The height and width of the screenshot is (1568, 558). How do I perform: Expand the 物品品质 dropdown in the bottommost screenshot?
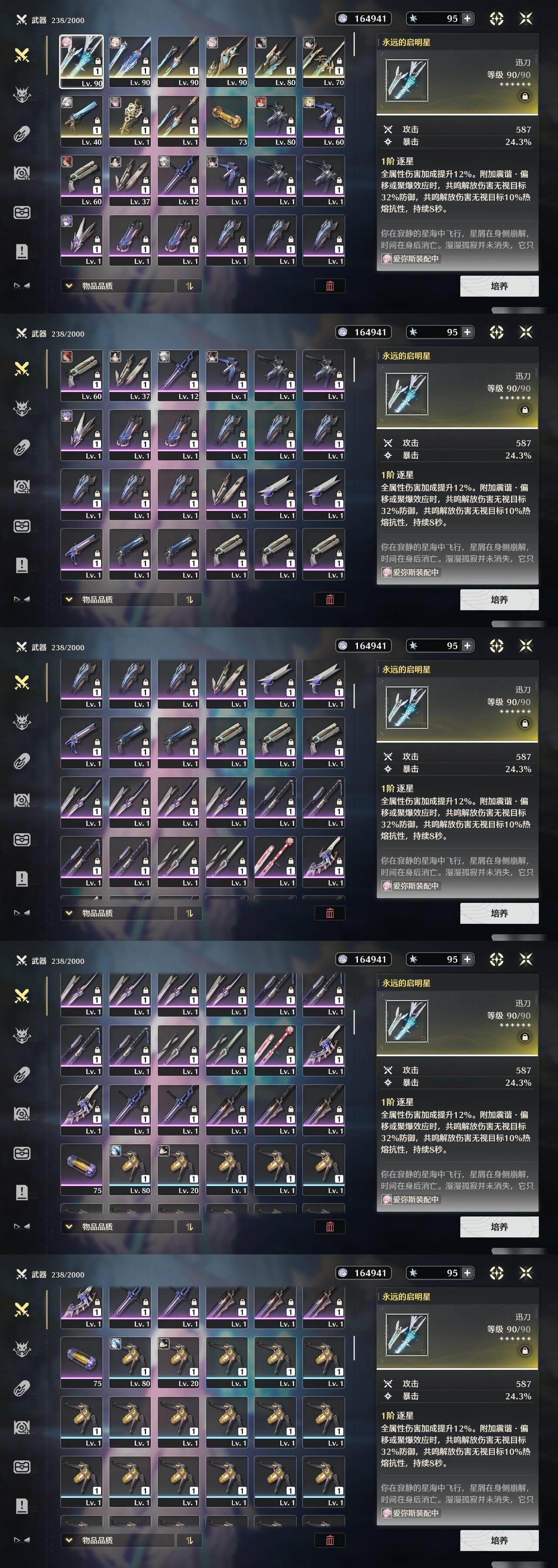tap(117, 1540)
